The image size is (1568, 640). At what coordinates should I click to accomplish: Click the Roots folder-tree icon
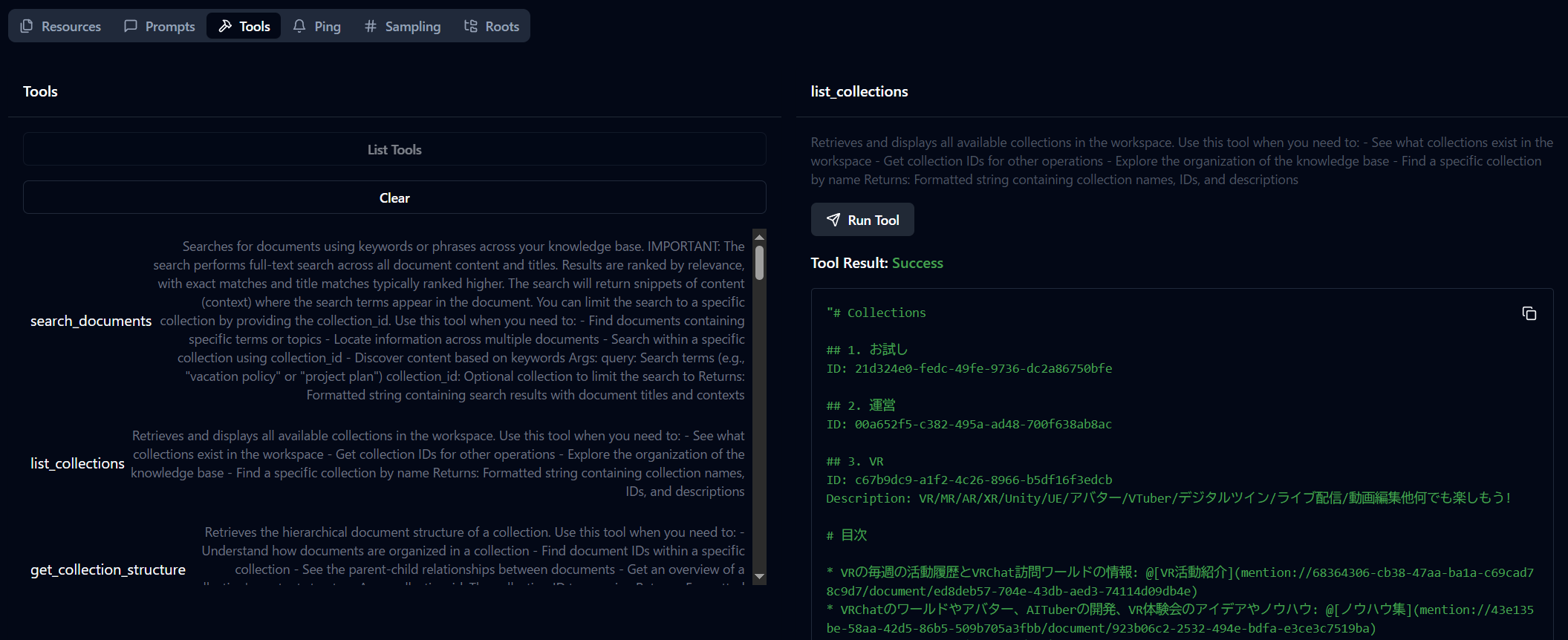(x=471, y=26)
